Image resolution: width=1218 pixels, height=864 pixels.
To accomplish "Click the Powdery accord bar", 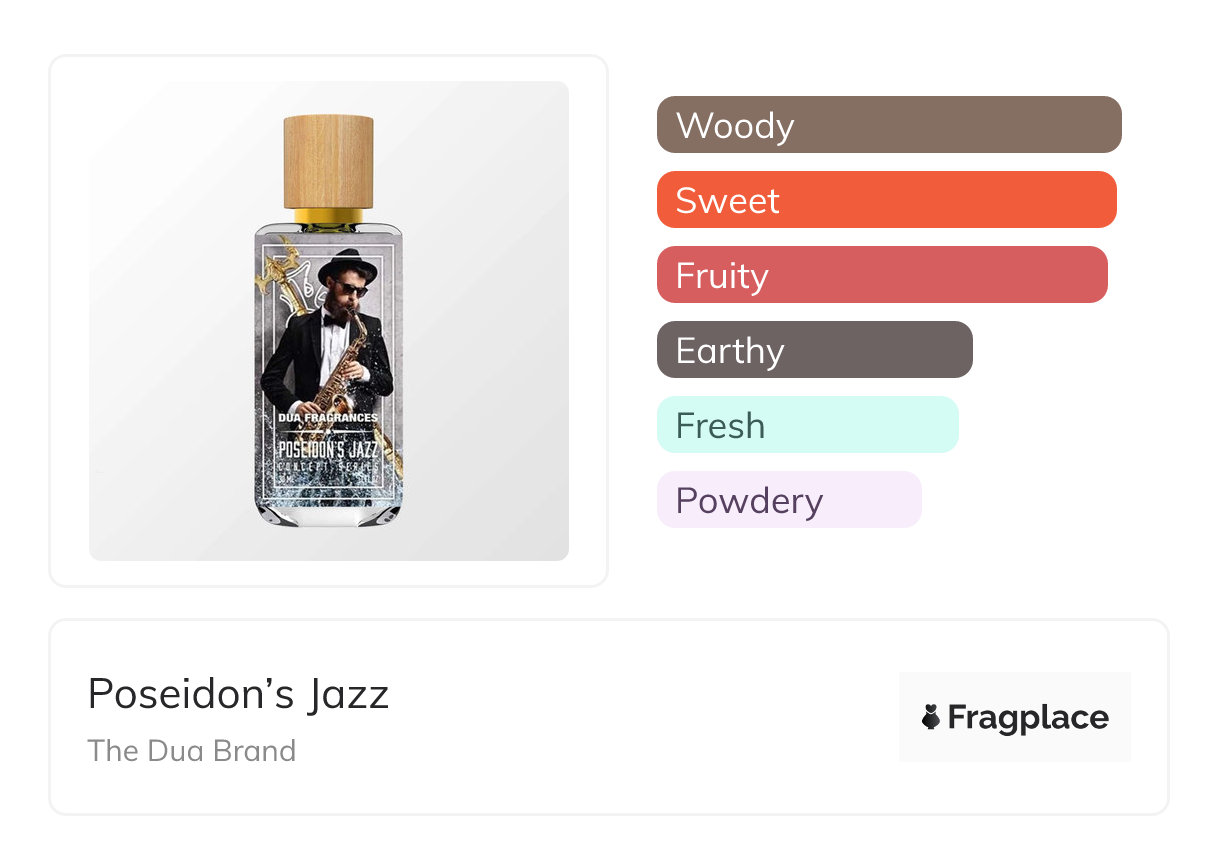I will pos(789,500).
